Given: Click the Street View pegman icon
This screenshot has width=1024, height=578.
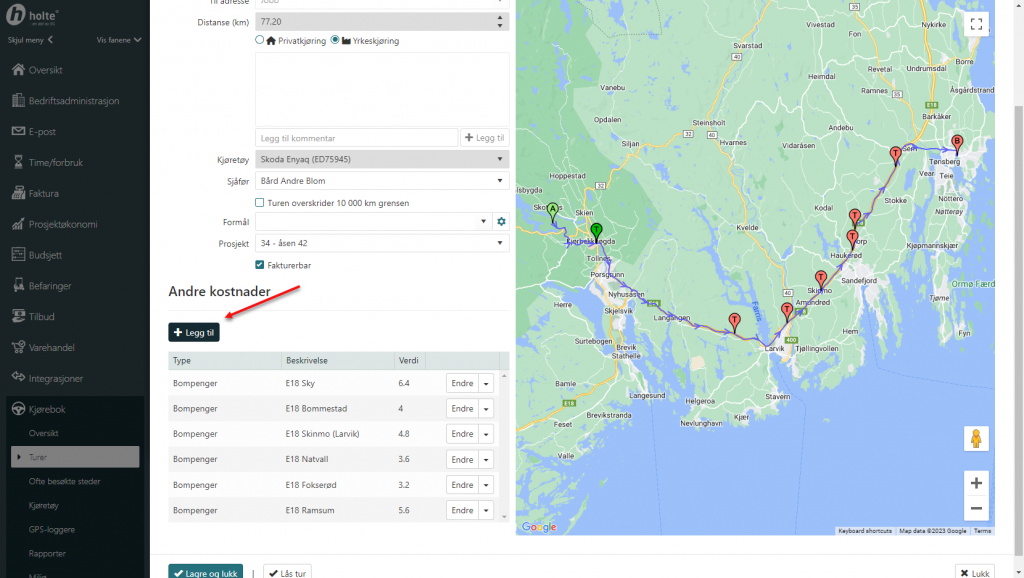Looking at the screenshot, I should 976,439.
